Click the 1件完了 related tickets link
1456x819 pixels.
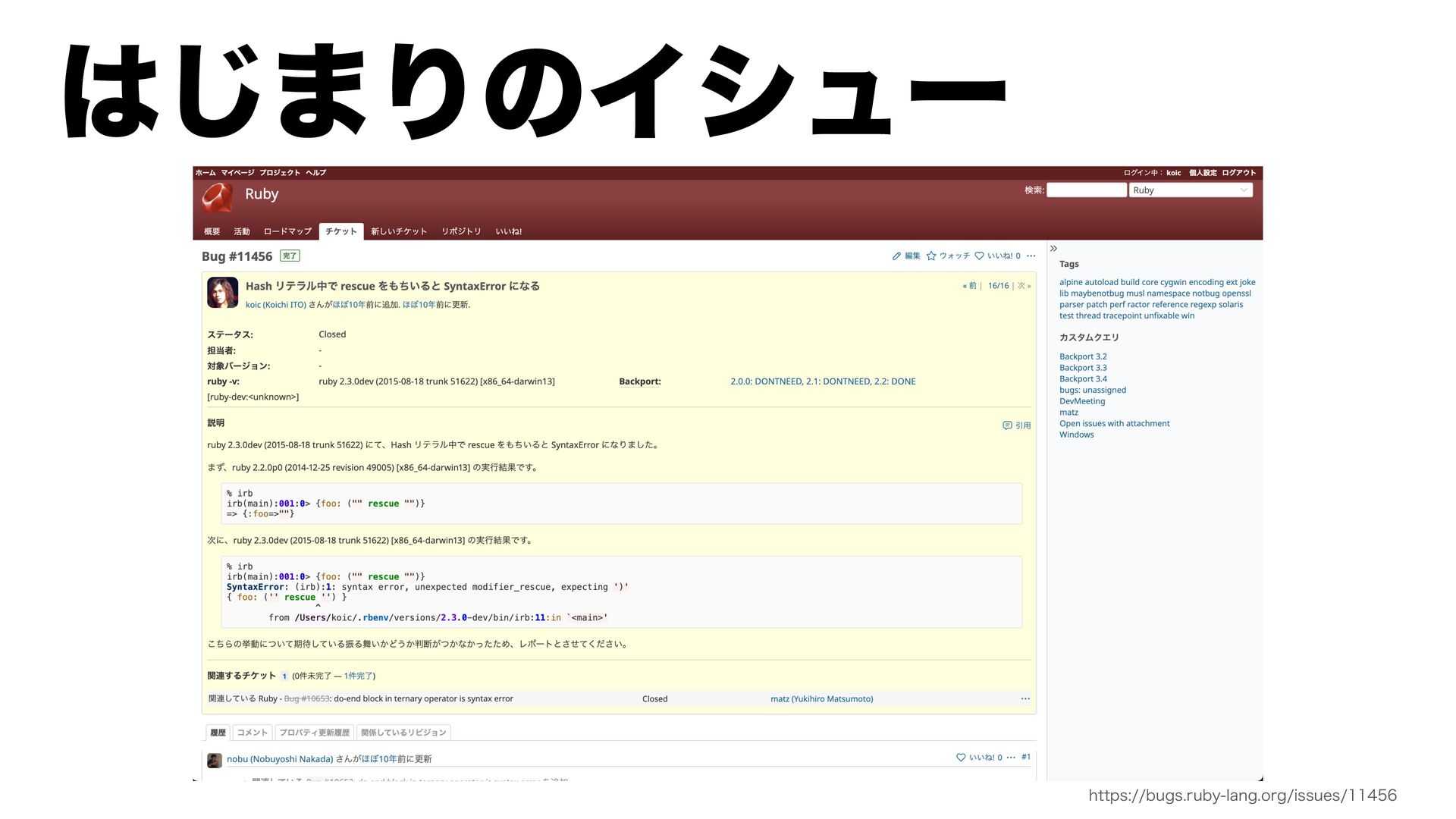(x=358, y=676)
